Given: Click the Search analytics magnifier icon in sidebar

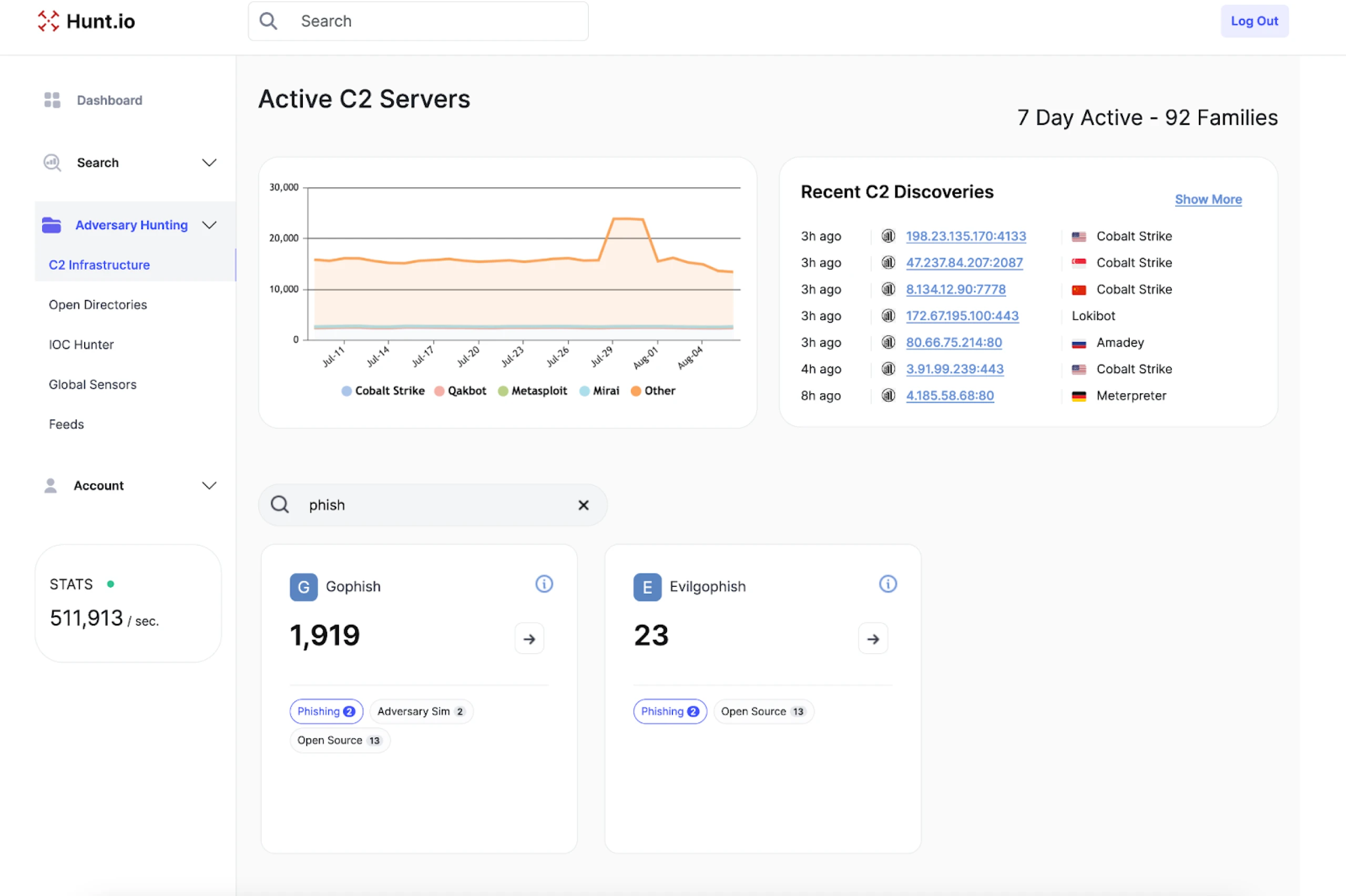Looking at the screenshot, I should tap(52, 163).
